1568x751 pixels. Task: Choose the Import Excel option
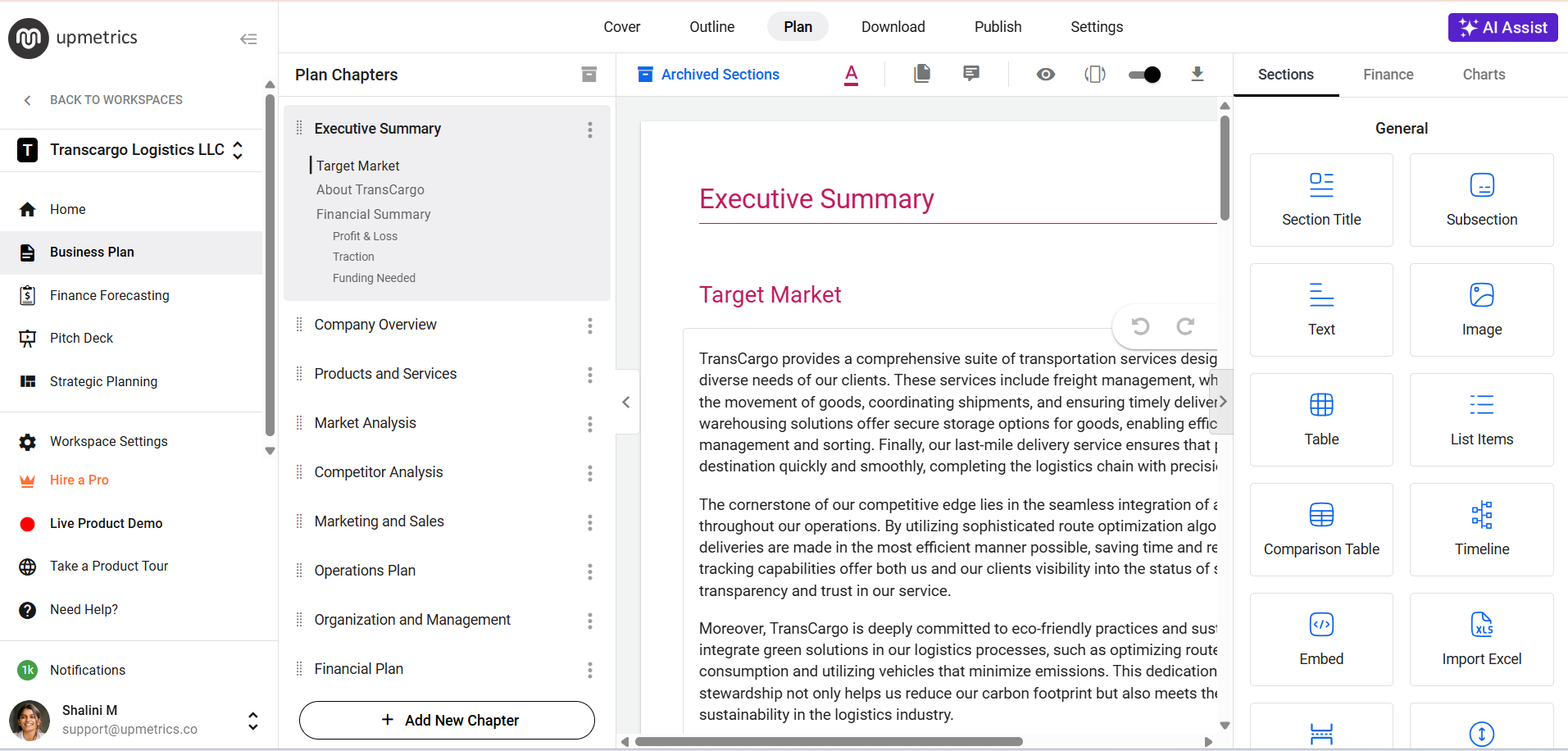(x=1481, y=639)
